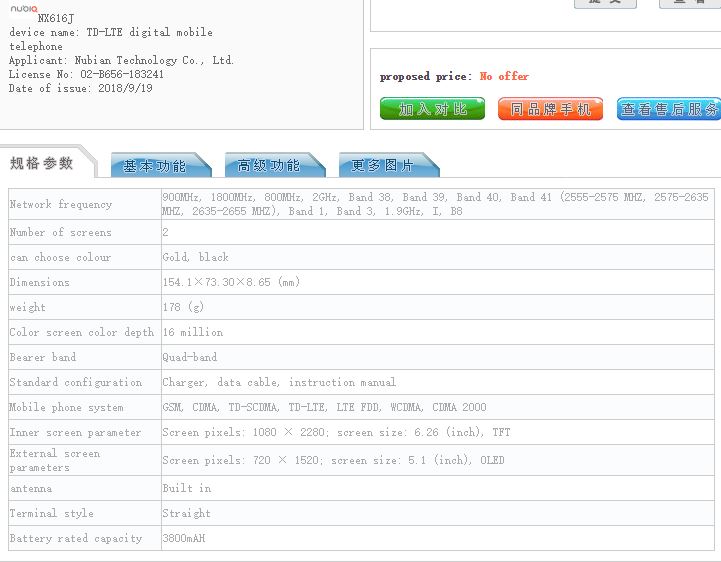Click the "Terminal style" label
Screen dimensions: 721x562
click(x=52, y=513)
